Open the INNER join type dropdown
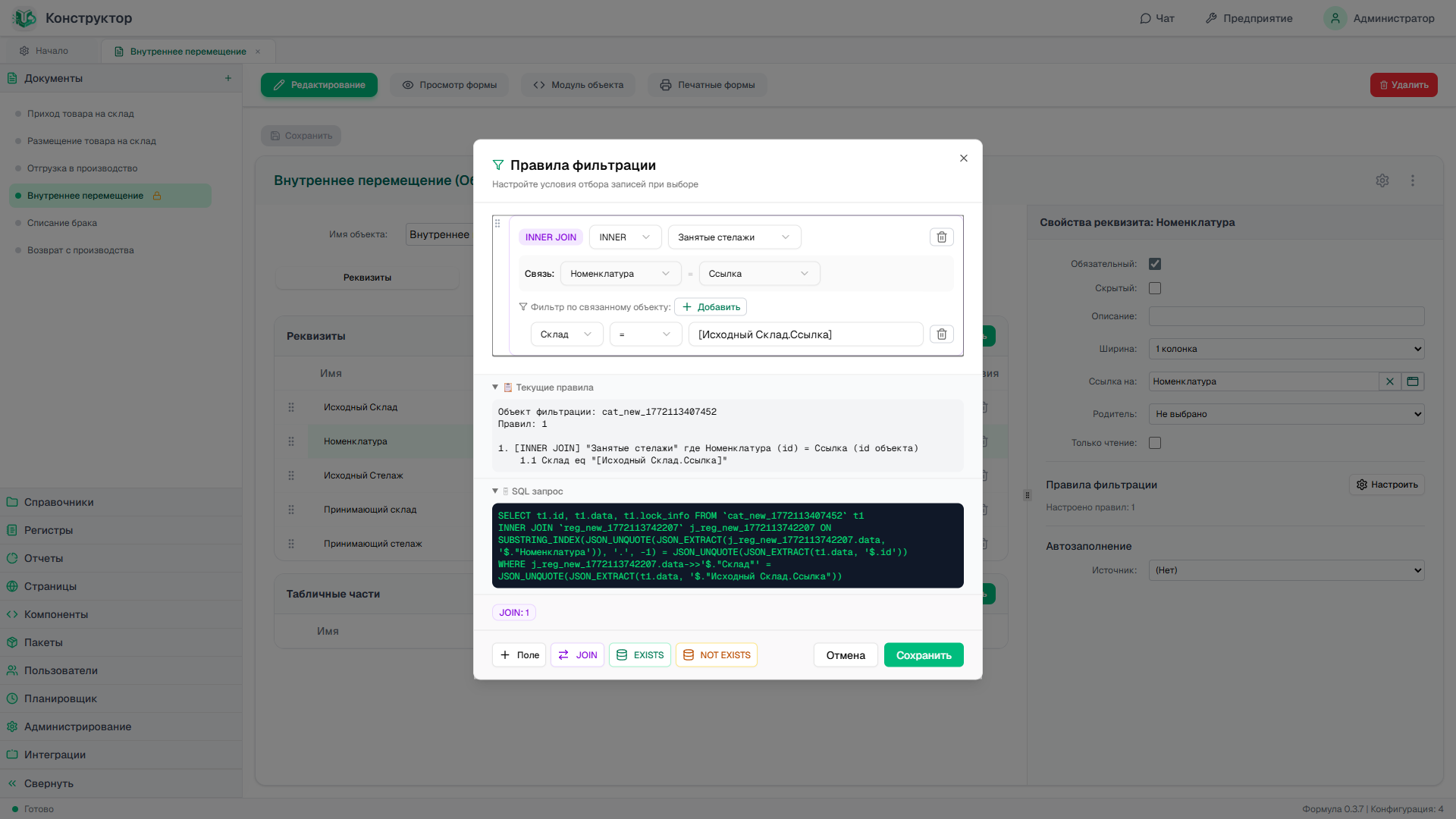The width and height of the screenshot is (1456, 819). click(625, 237)
